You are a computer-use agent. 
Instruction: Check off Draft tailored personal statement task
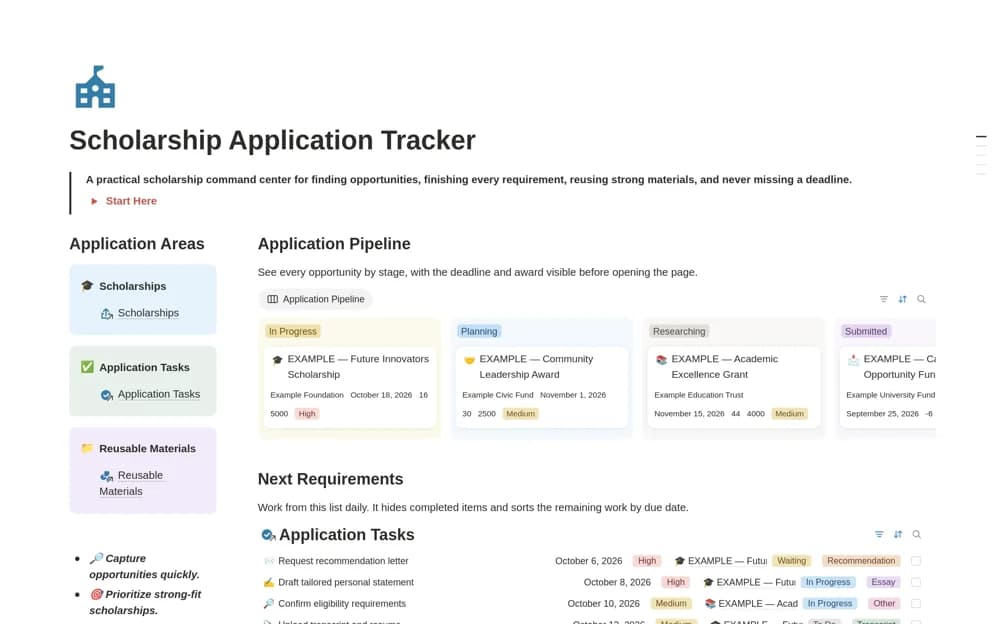916,582
